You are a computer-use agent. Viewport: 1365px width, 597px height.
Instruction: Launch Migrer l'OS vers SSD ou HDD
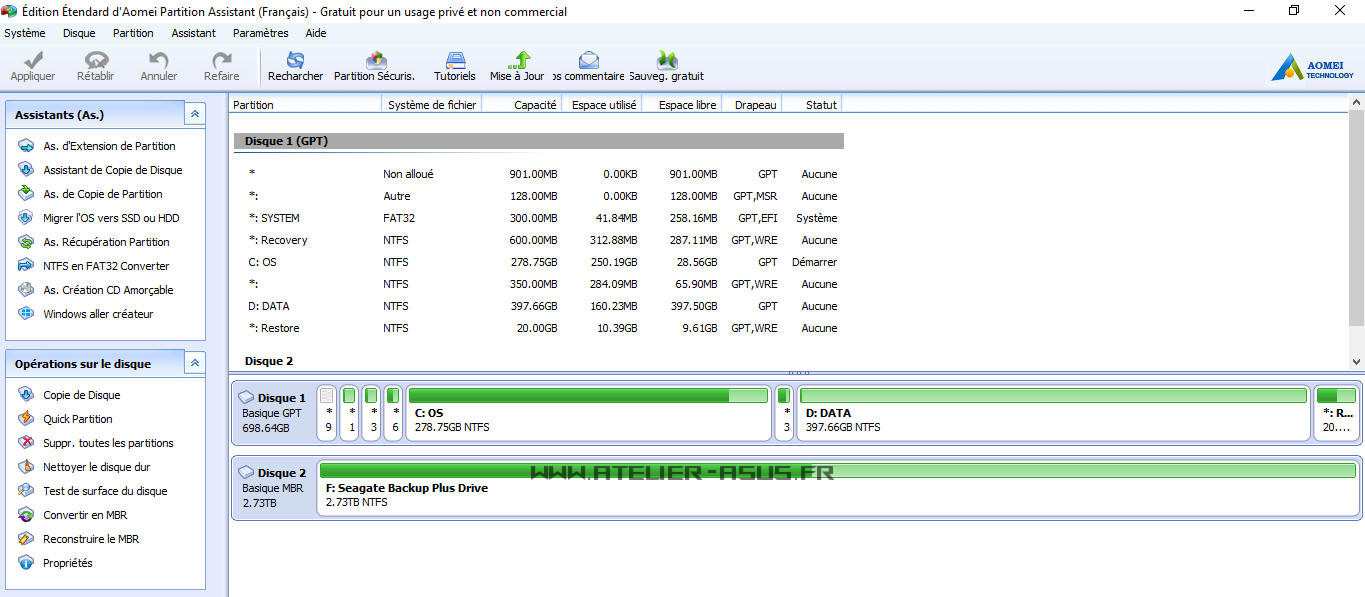pyautogui.click(x=110, y=218)
